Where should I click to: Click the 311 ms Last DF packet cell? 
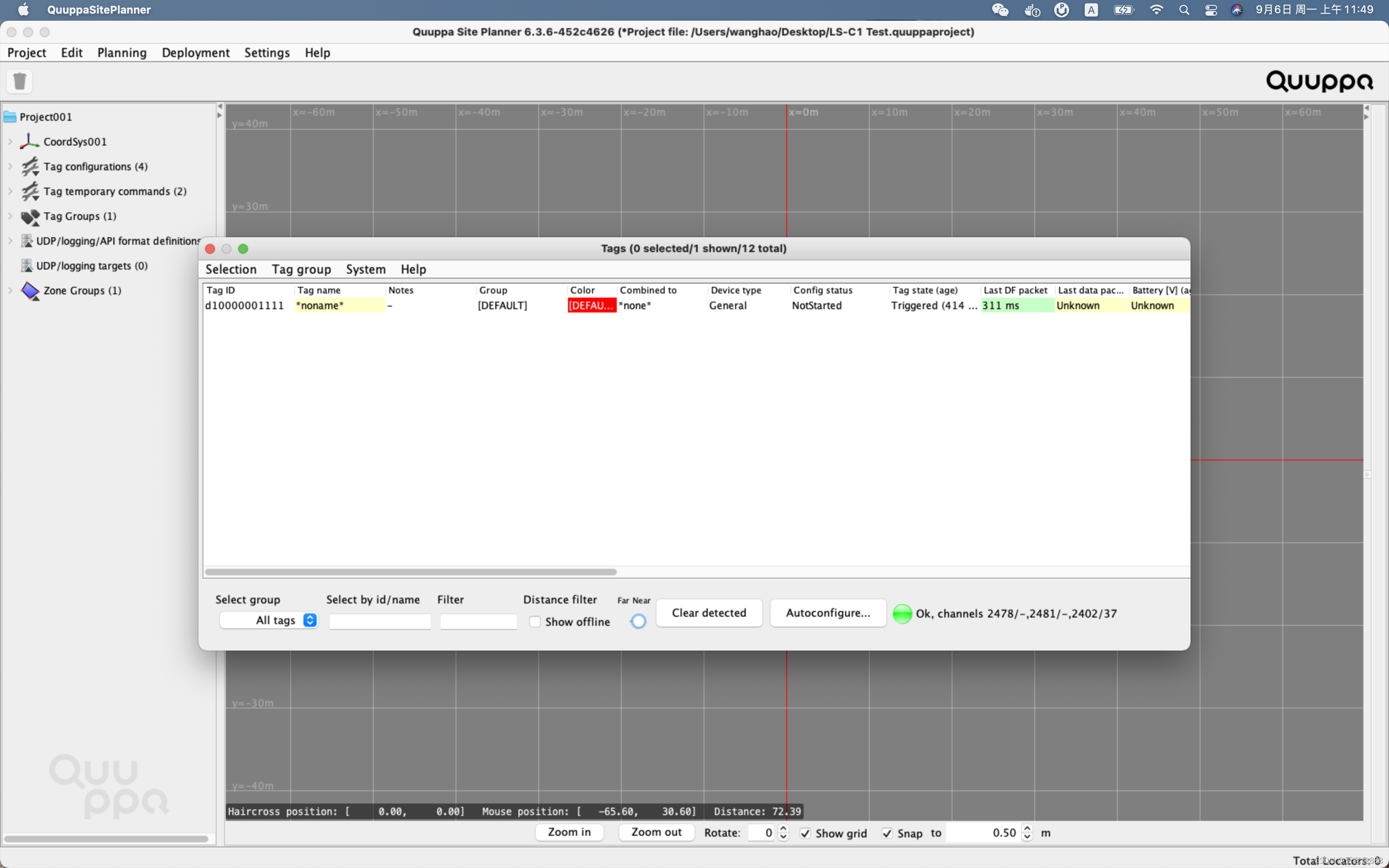[1018, 305]
